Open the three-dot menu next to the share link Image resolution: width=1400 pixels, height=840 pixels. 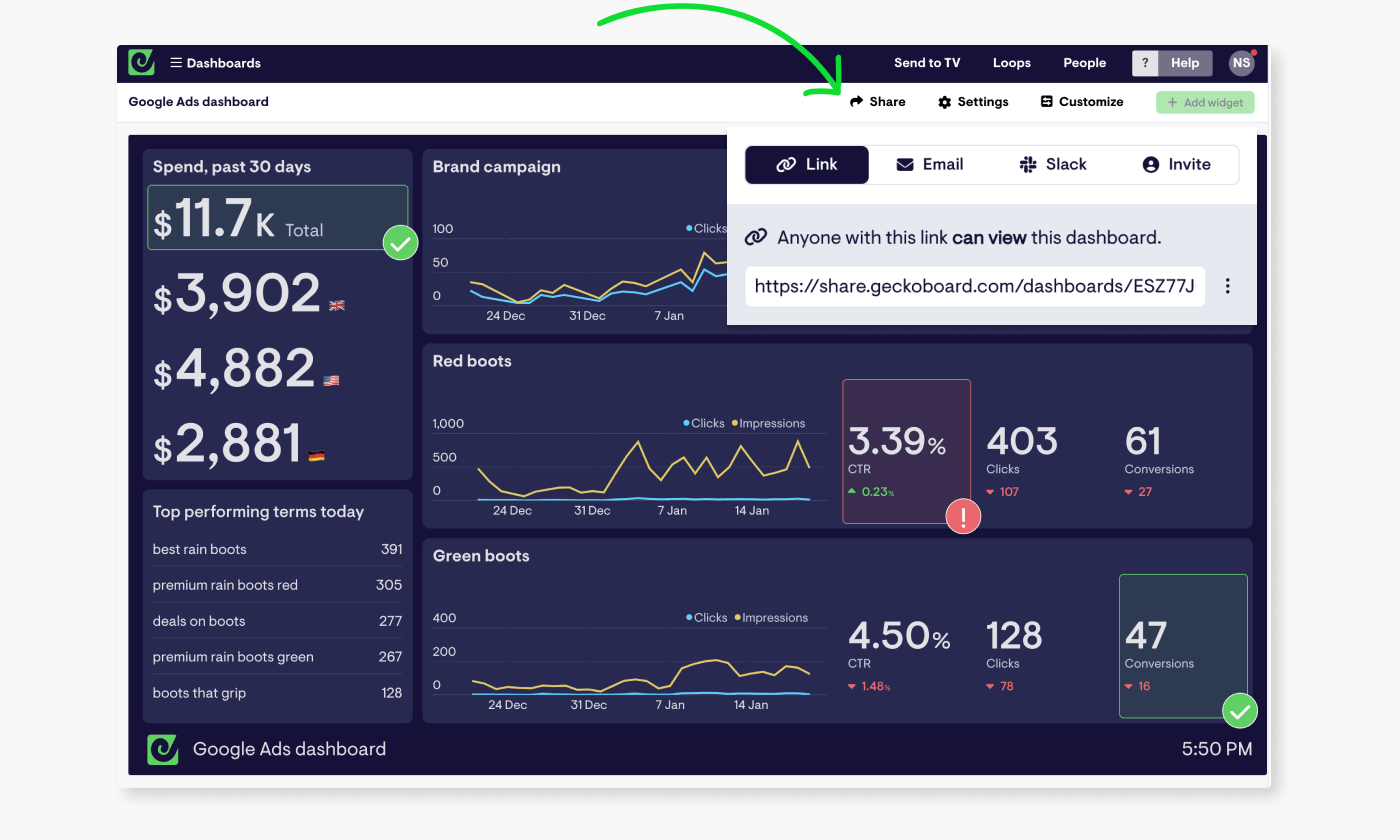point(1227,286)
